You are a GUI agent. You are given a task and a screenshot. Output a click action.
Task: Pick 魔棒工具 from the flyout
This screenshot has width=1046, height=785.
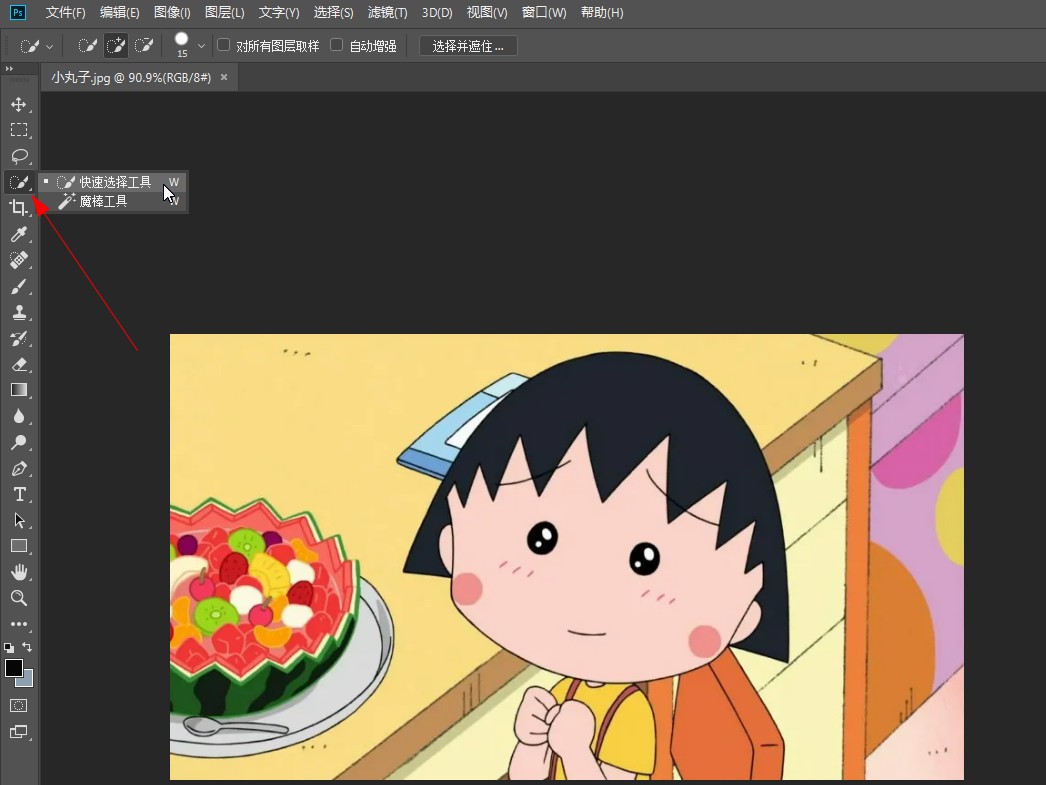click(112, 201)
